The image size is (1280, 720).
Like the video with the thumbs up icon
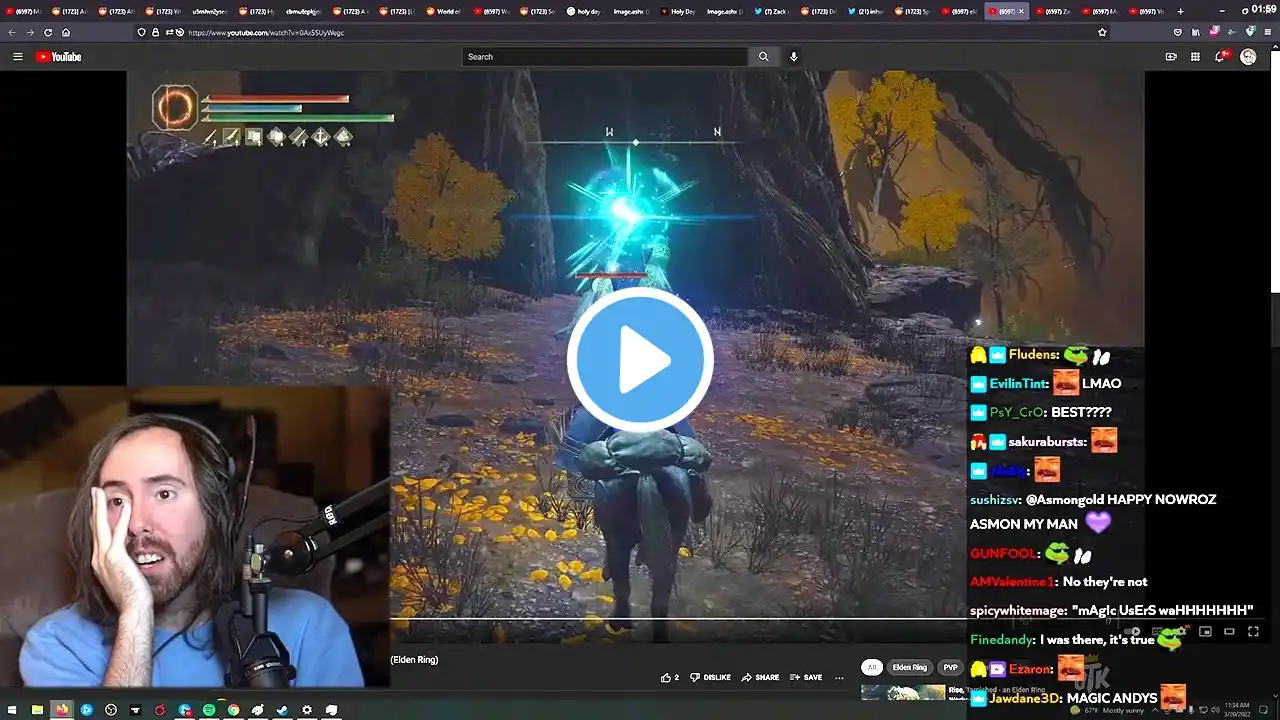click(x=670, y=677)
